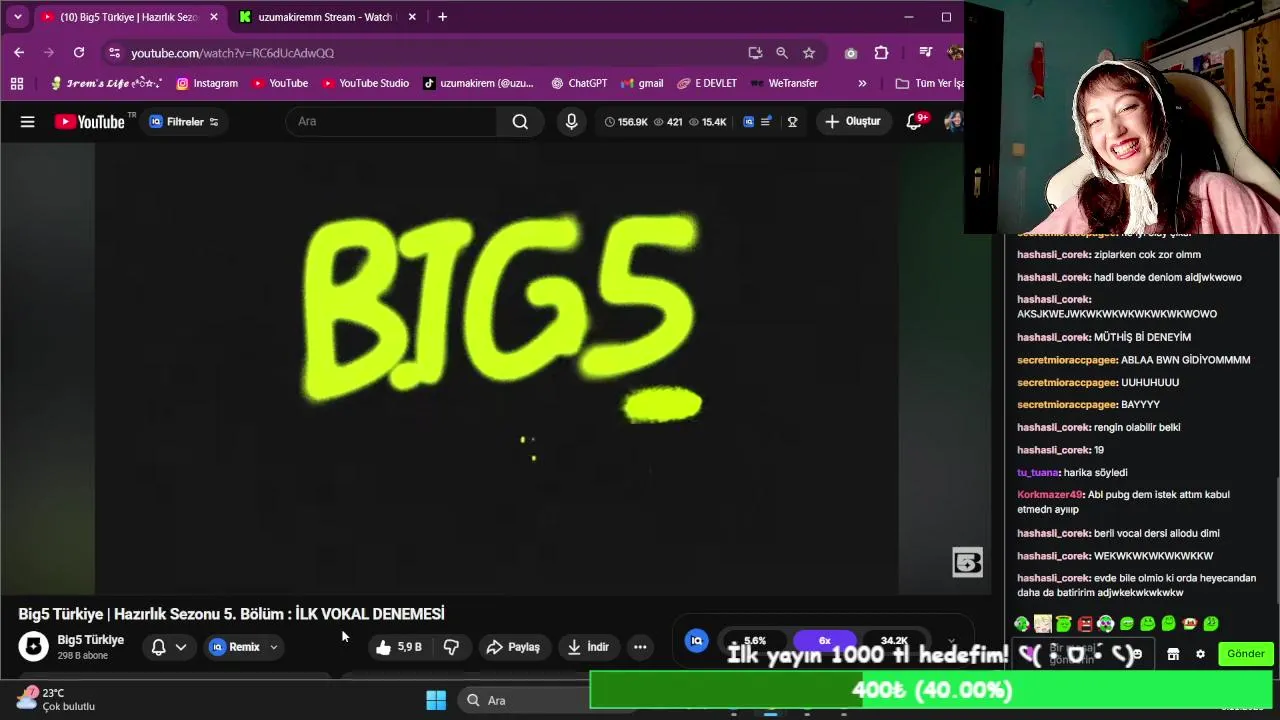
Task: Open the Filtreler filter button
Action: [184, 122]
